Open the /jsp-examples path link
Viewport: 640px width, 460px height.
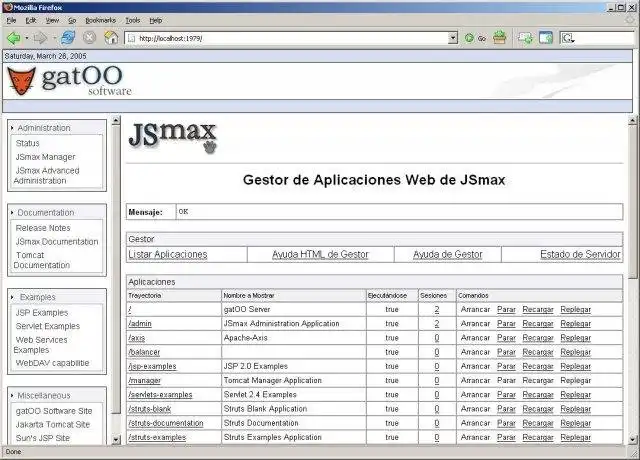(x=152, y=367)
